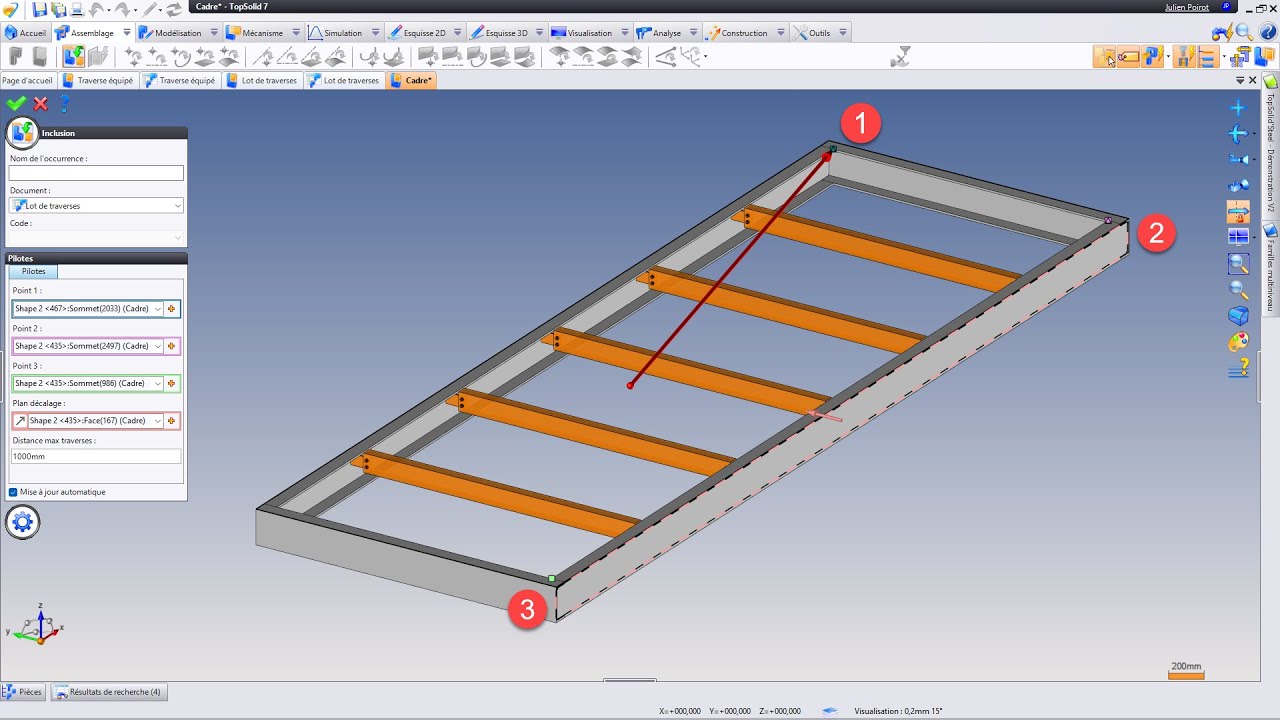Click the axis triad in the bottom-left corner
The width and height of the screenshot is (1280, 720).
[36, 625]
